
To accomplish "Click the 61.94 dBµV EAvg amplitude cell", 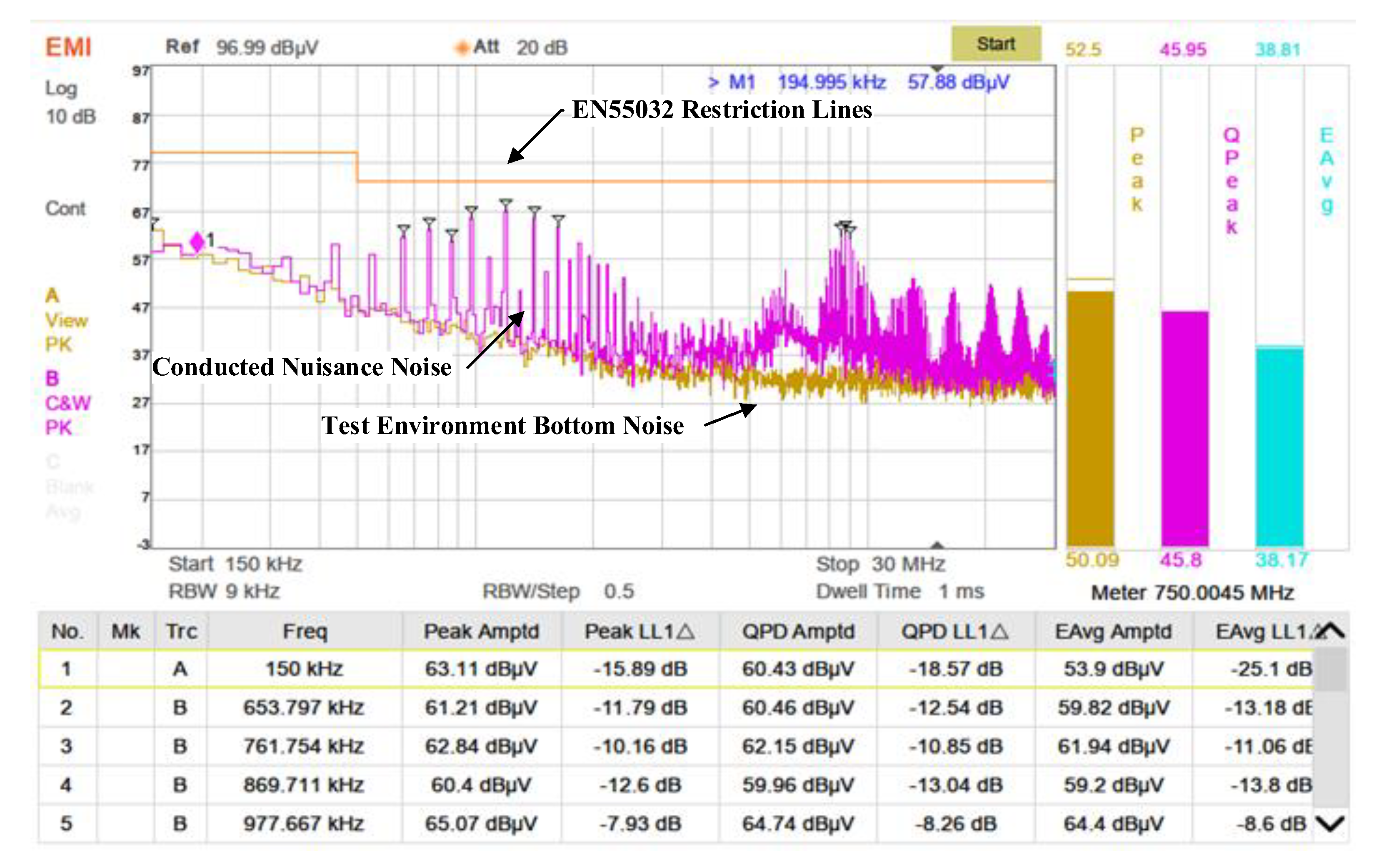I will tap(1113, 746).
